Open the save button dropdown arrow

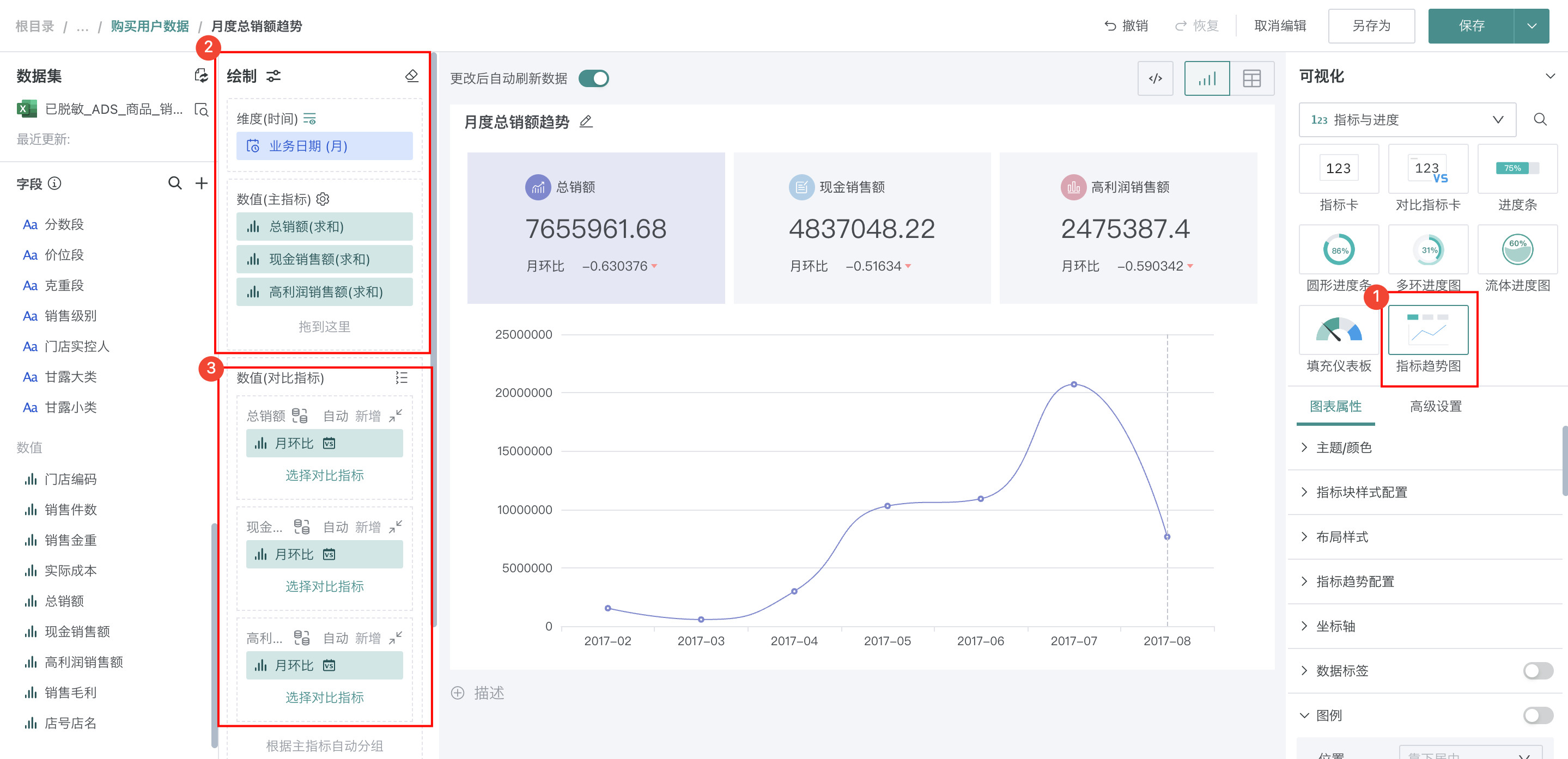click(x=1531, y=26)
